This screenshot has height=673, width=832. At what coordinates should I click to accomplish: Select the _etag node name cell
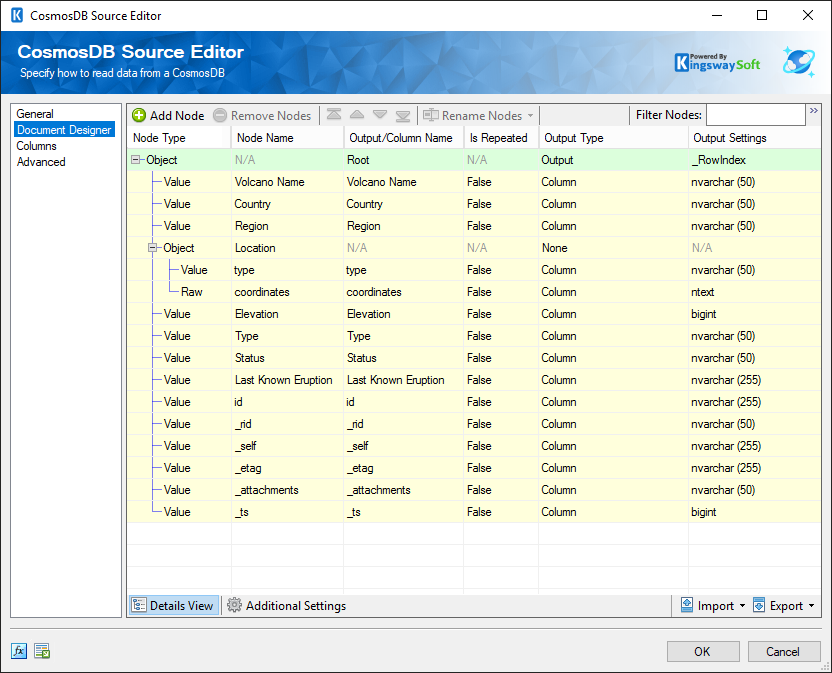(287, 468)
